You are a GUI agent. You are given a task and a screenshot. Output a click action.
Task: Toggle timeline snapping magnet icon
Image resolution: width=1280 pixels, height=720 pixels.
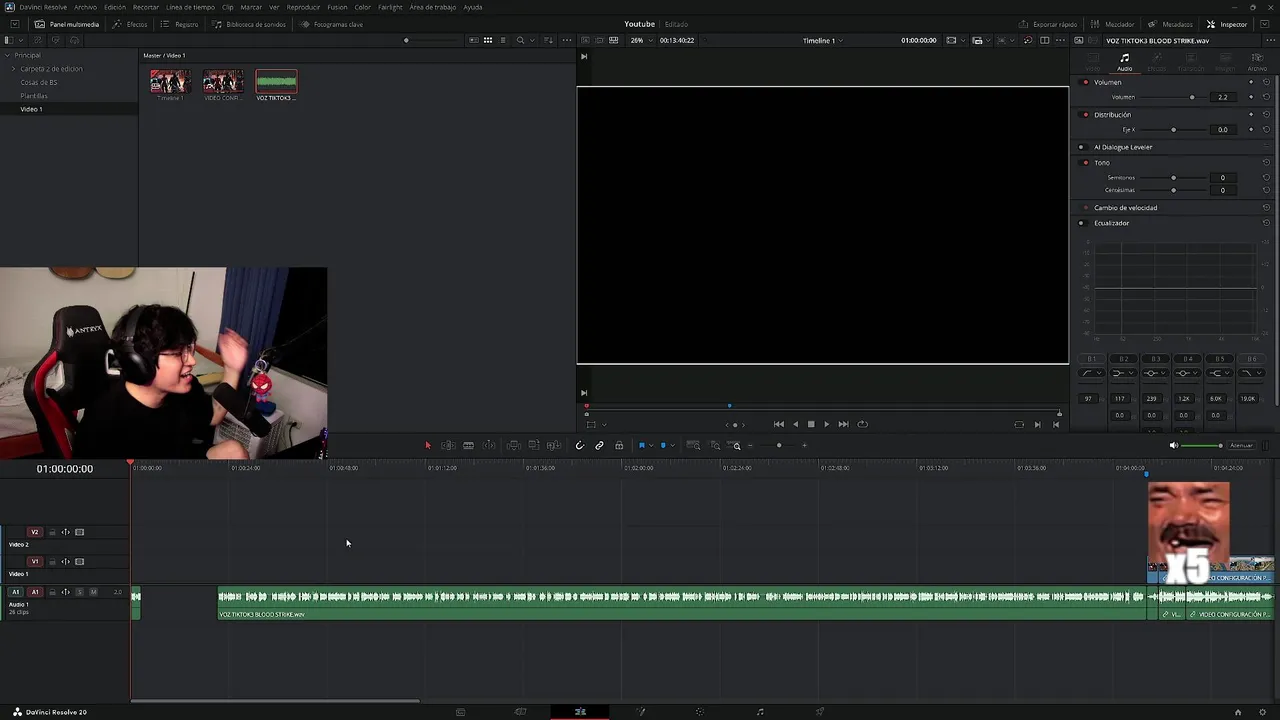(579, 445)
